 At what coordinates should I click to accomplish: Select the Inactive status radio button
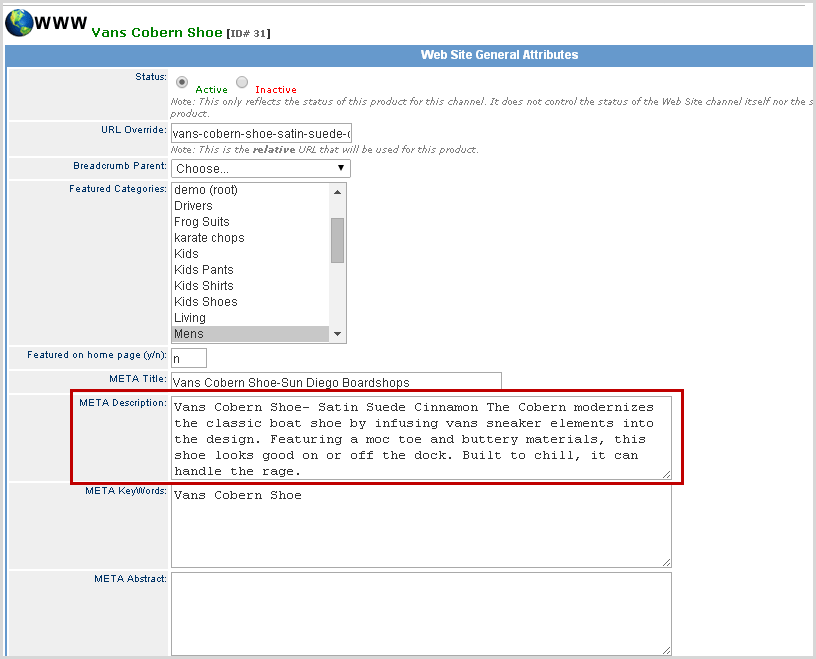coord(242,82)
